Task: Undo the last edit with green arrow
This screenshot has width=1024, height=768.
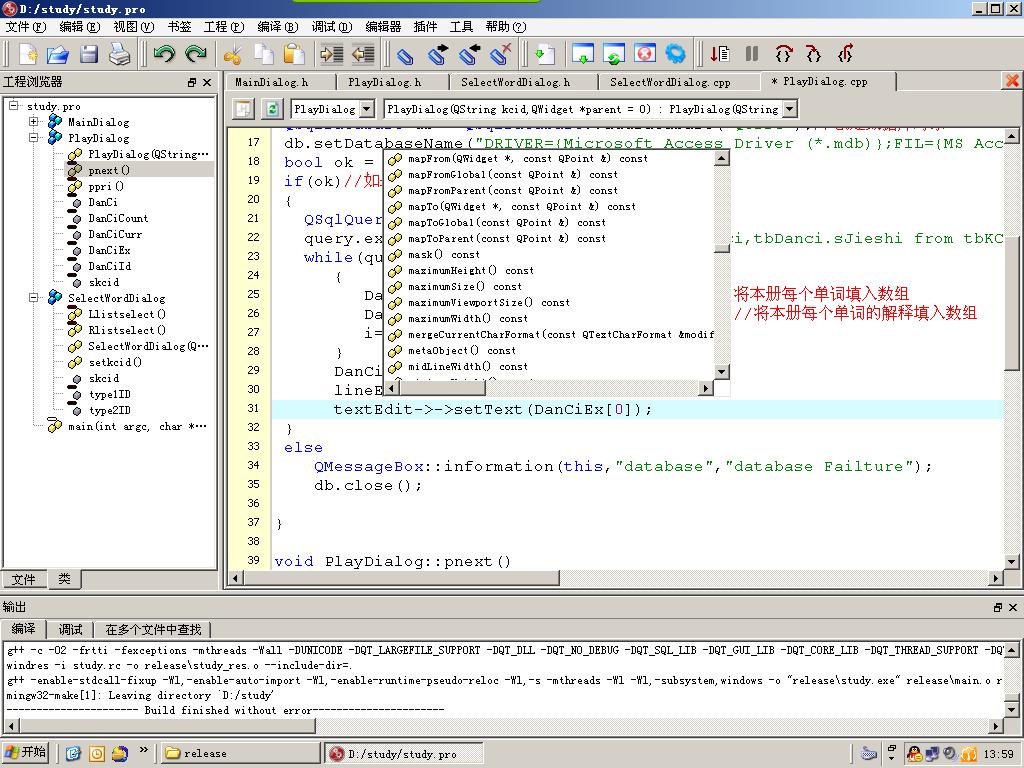Action: [x=165, y=54]
